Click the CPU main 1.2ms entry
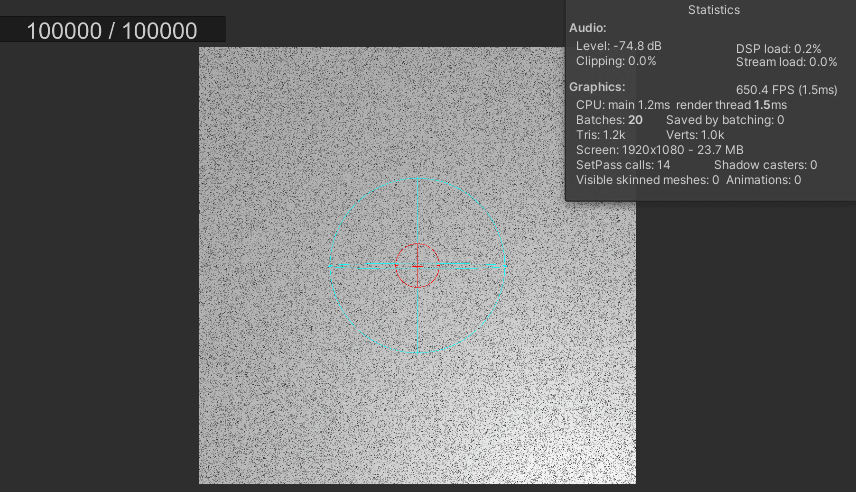 (x=623, y=105)
